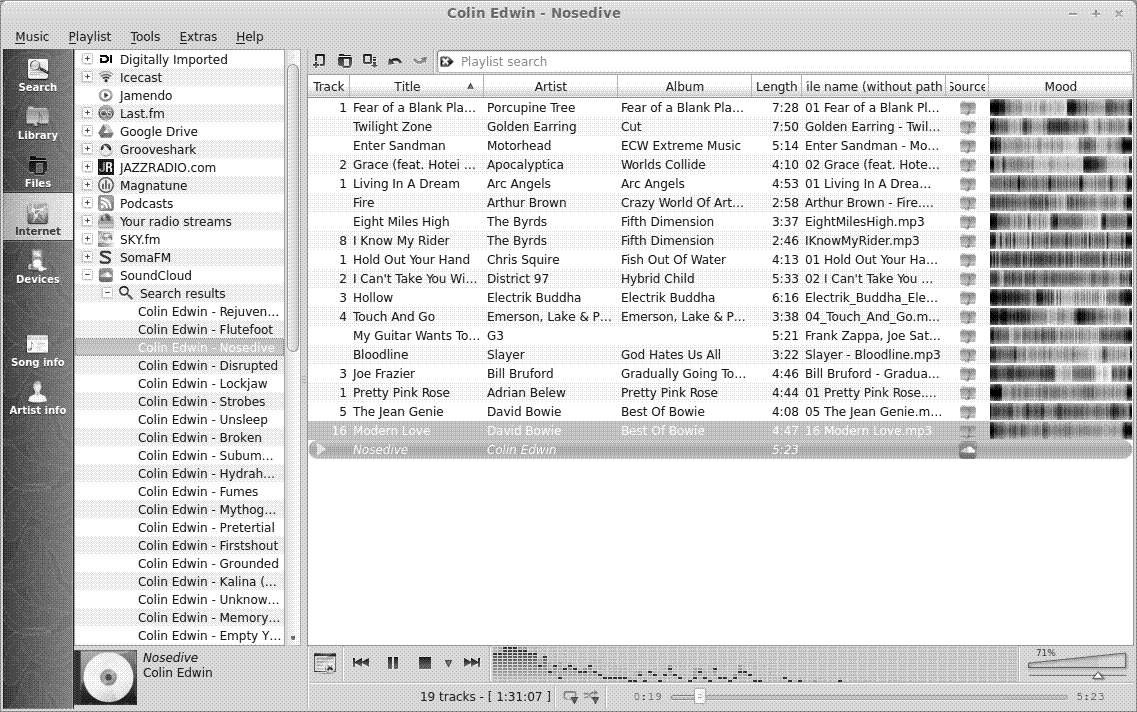Sort playlist by the Artist column header
The width and height of the screenshot is (1137, 712).
[x=550, y=86]
